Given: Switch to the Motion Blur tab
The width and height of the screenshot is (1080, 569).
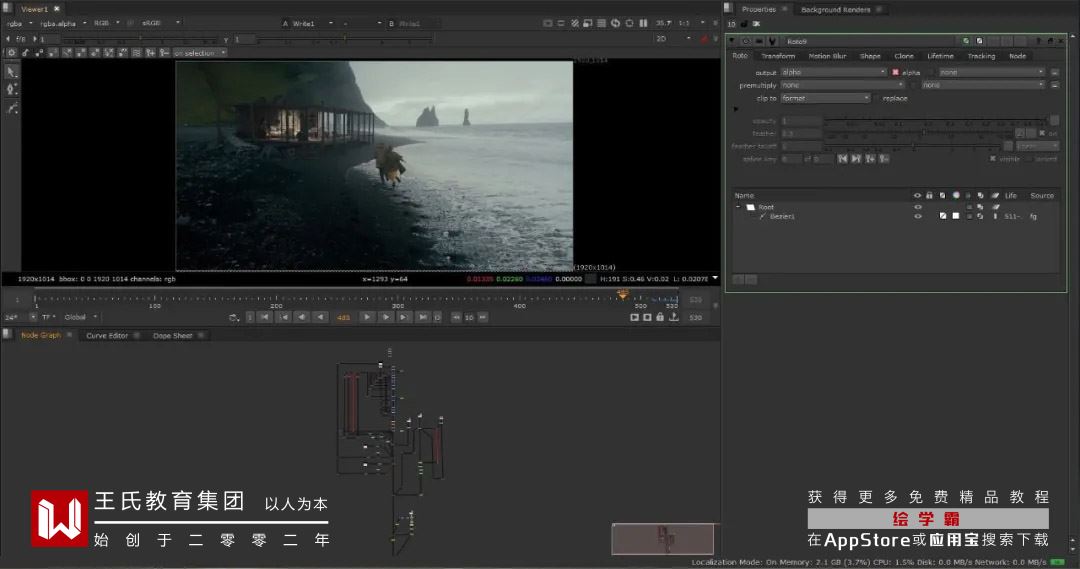Looking at the screenshot, I should pyautogui.click(x=827, y=56).
